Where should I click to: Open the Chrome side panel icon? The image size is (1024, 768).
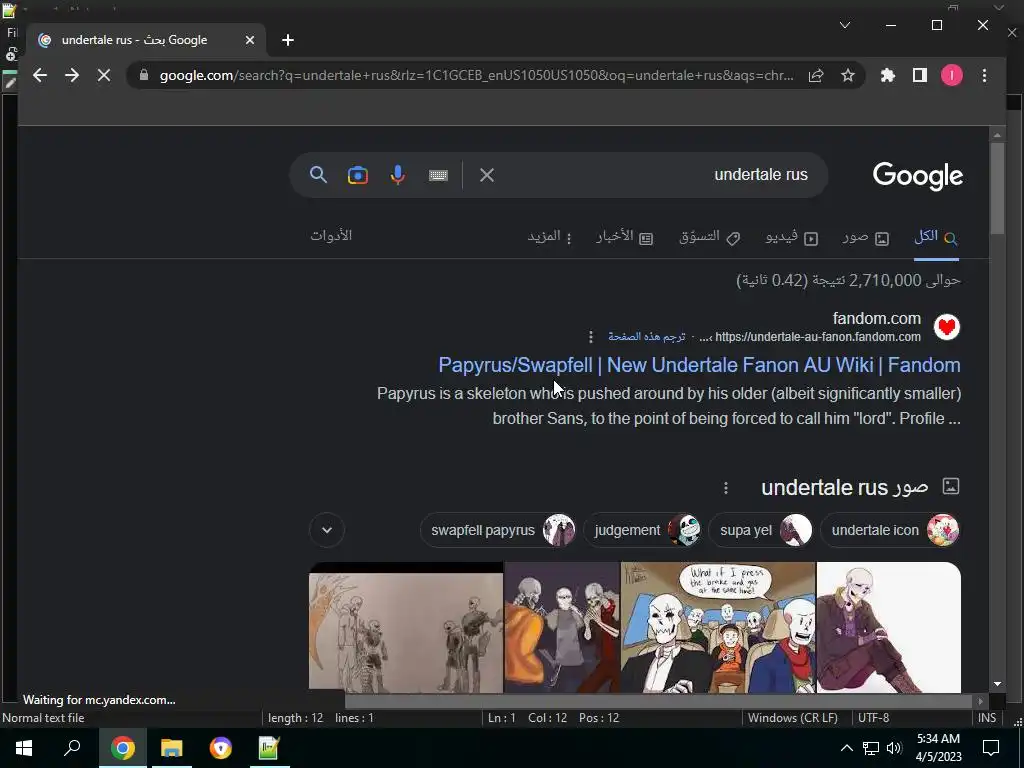click(920, 75)
